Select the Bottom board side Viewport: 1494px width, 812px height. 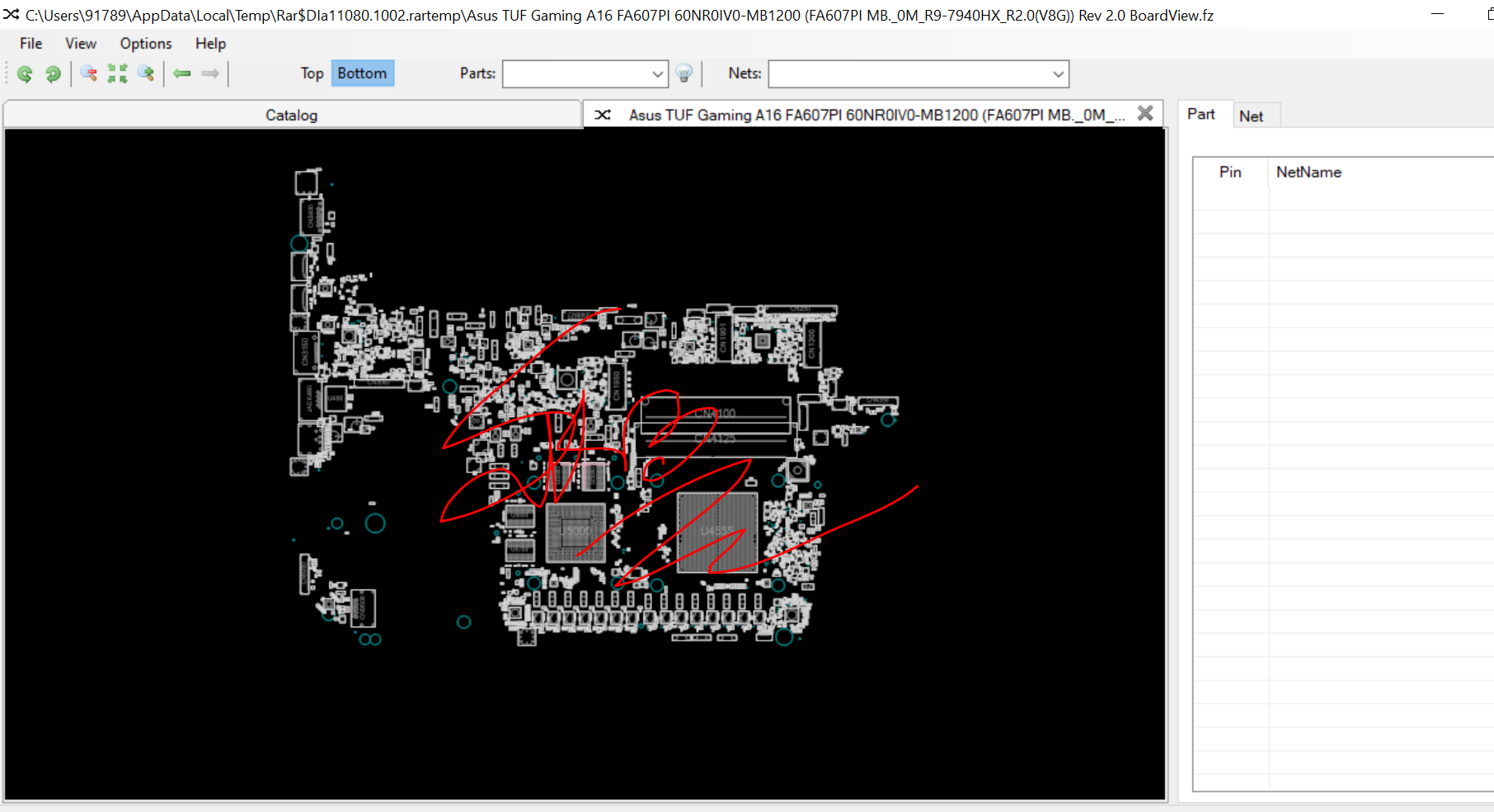point(362,73)
